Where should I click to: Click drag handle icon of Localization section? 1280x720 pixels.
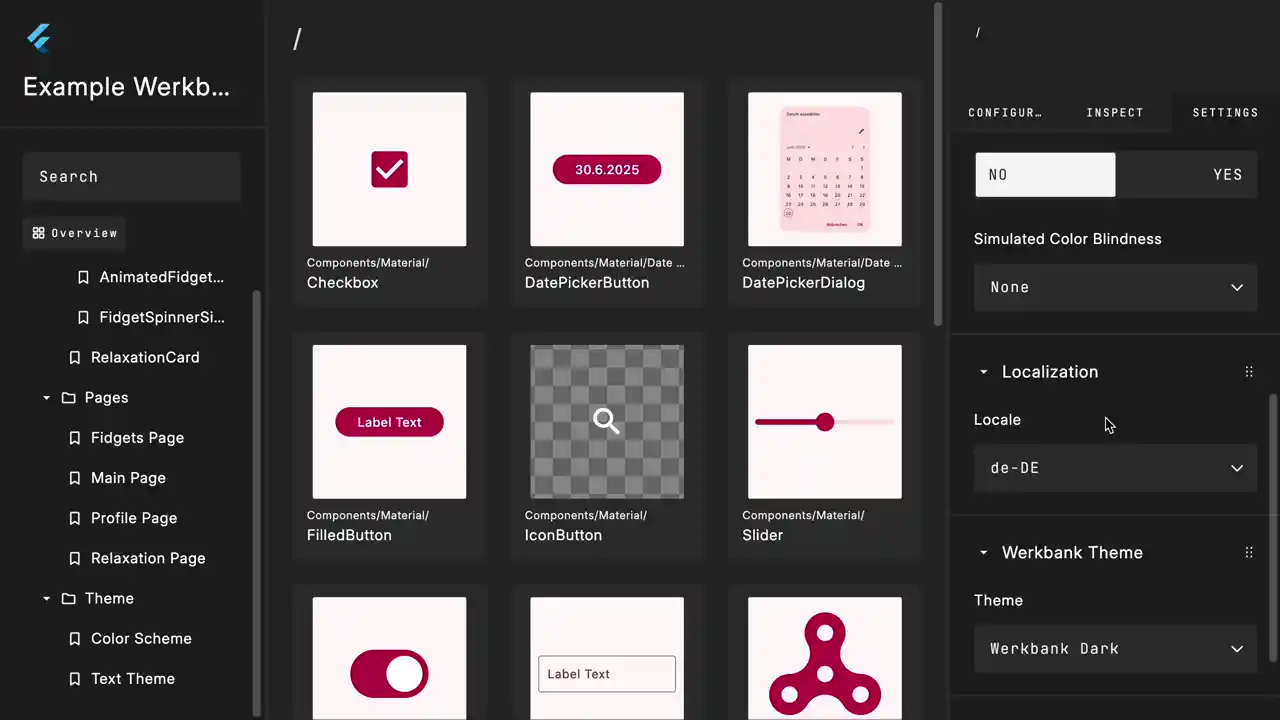point(1249,372)
